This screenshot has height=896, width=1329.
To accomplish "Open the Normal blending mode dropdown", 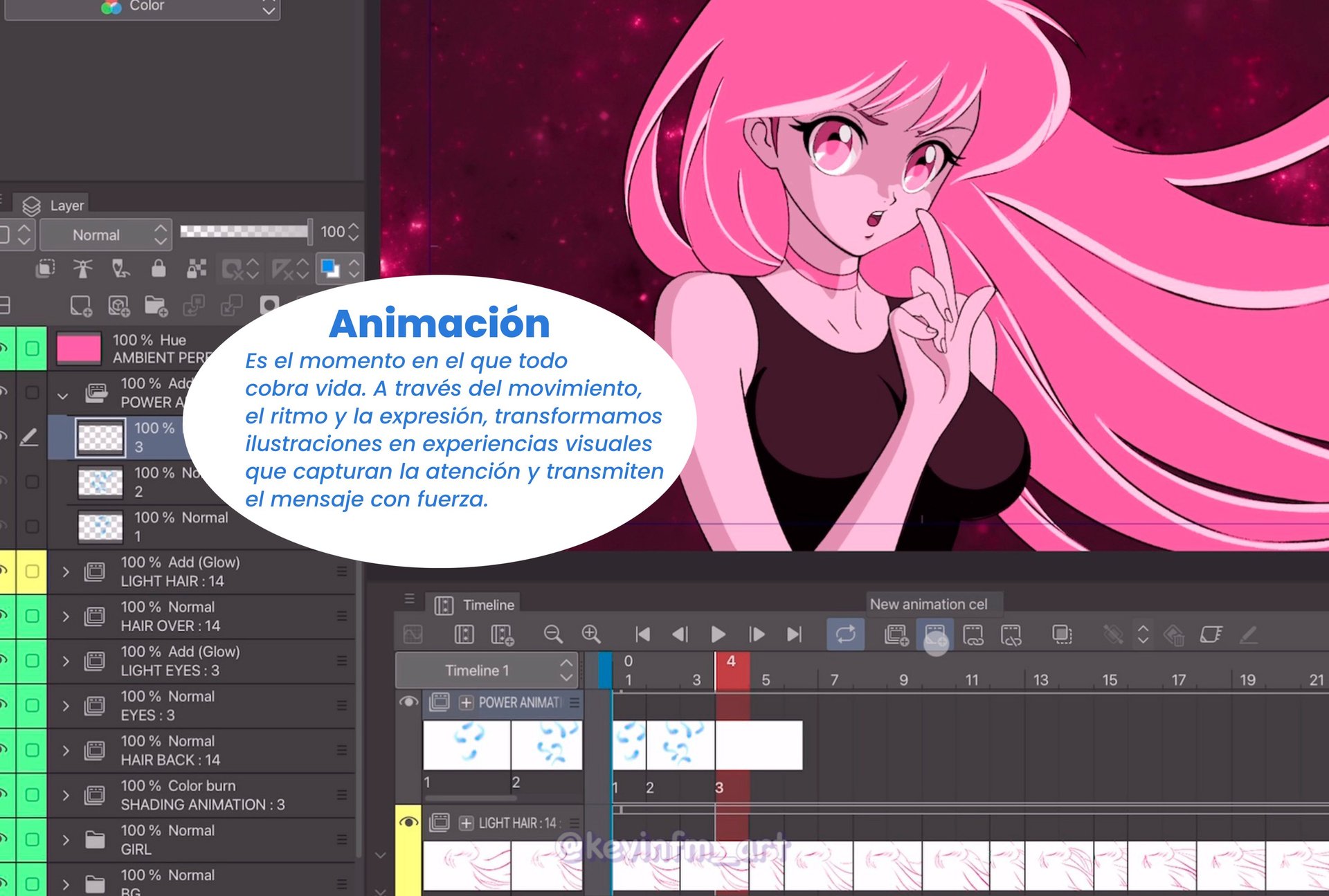I will 104,235.
